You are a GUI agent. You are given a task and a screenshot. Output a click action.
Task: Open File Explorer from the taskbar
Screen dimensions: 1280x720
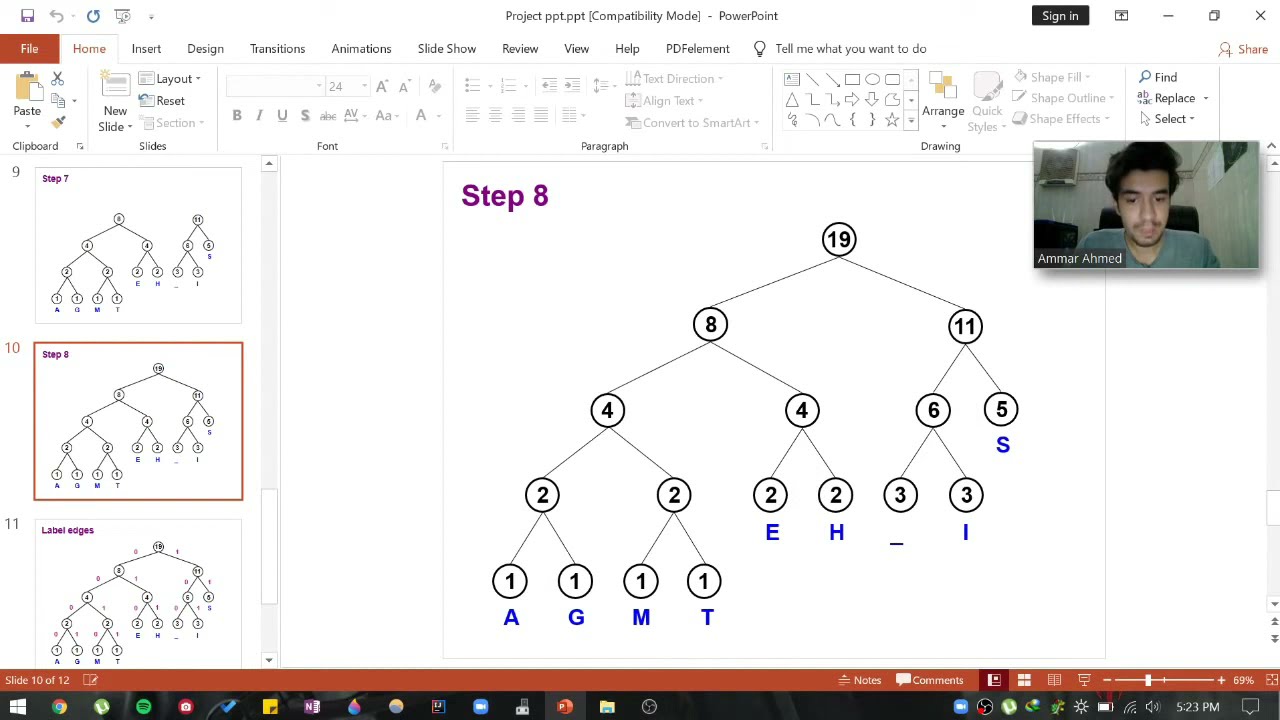[x=607, y=707]
